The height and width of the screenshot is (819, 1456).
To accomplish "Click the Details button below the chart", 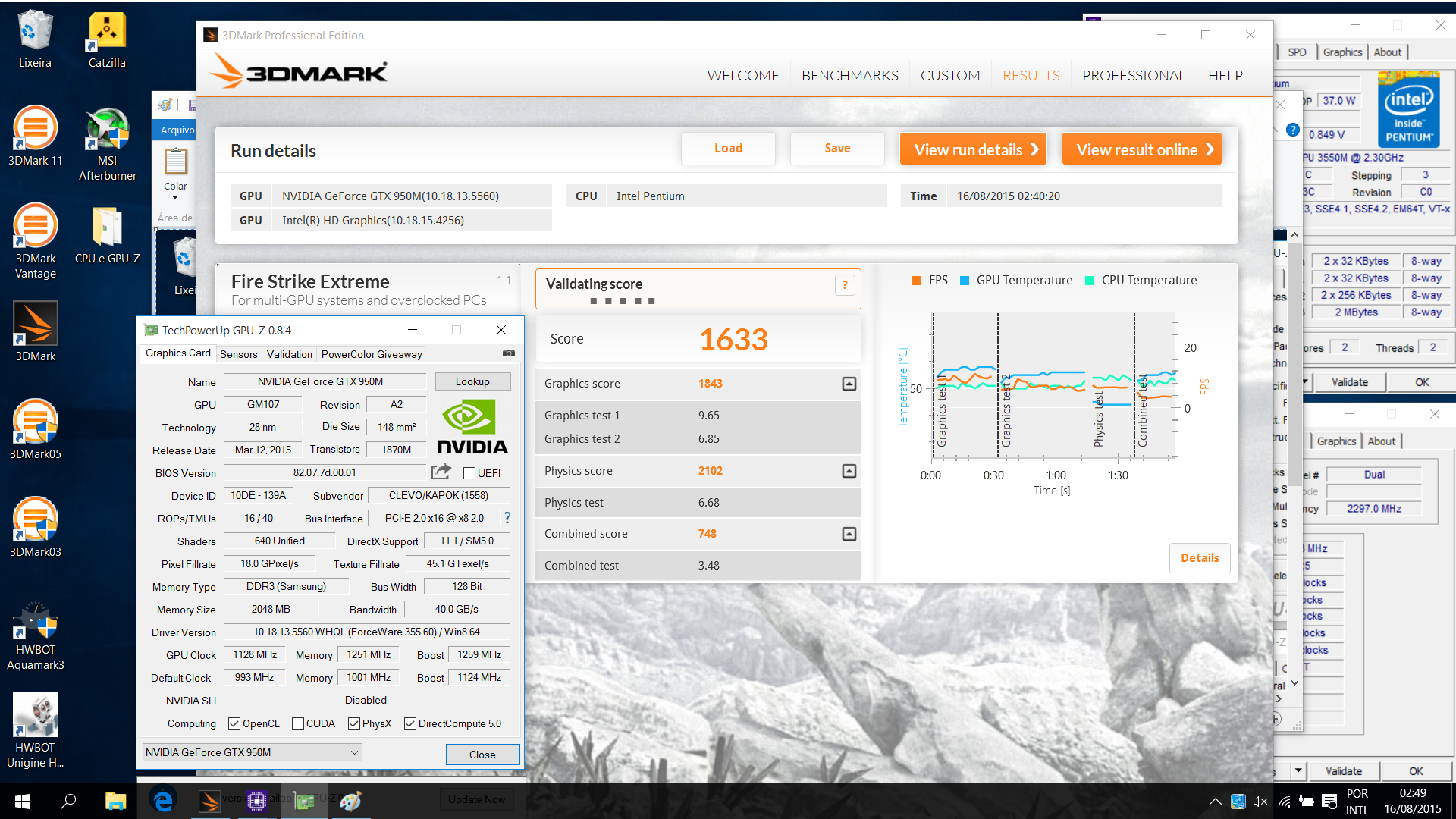I will click(1200, 558).
